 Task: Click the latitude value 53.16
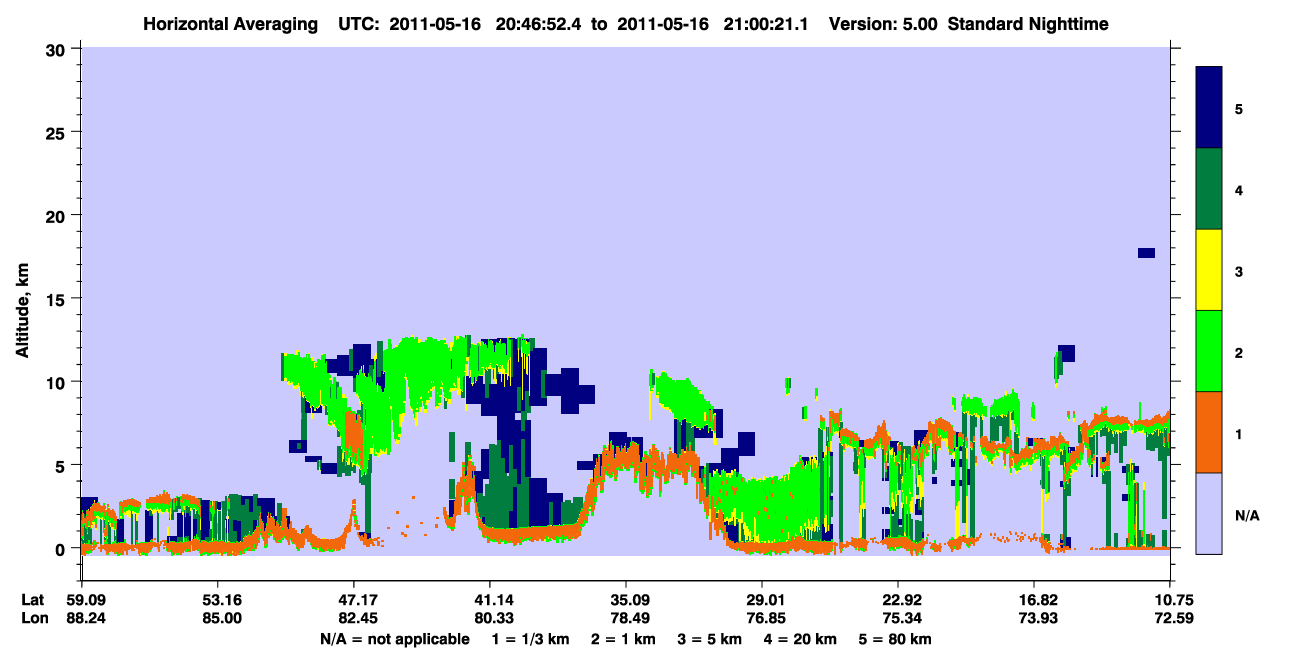[x=222, y=600]
